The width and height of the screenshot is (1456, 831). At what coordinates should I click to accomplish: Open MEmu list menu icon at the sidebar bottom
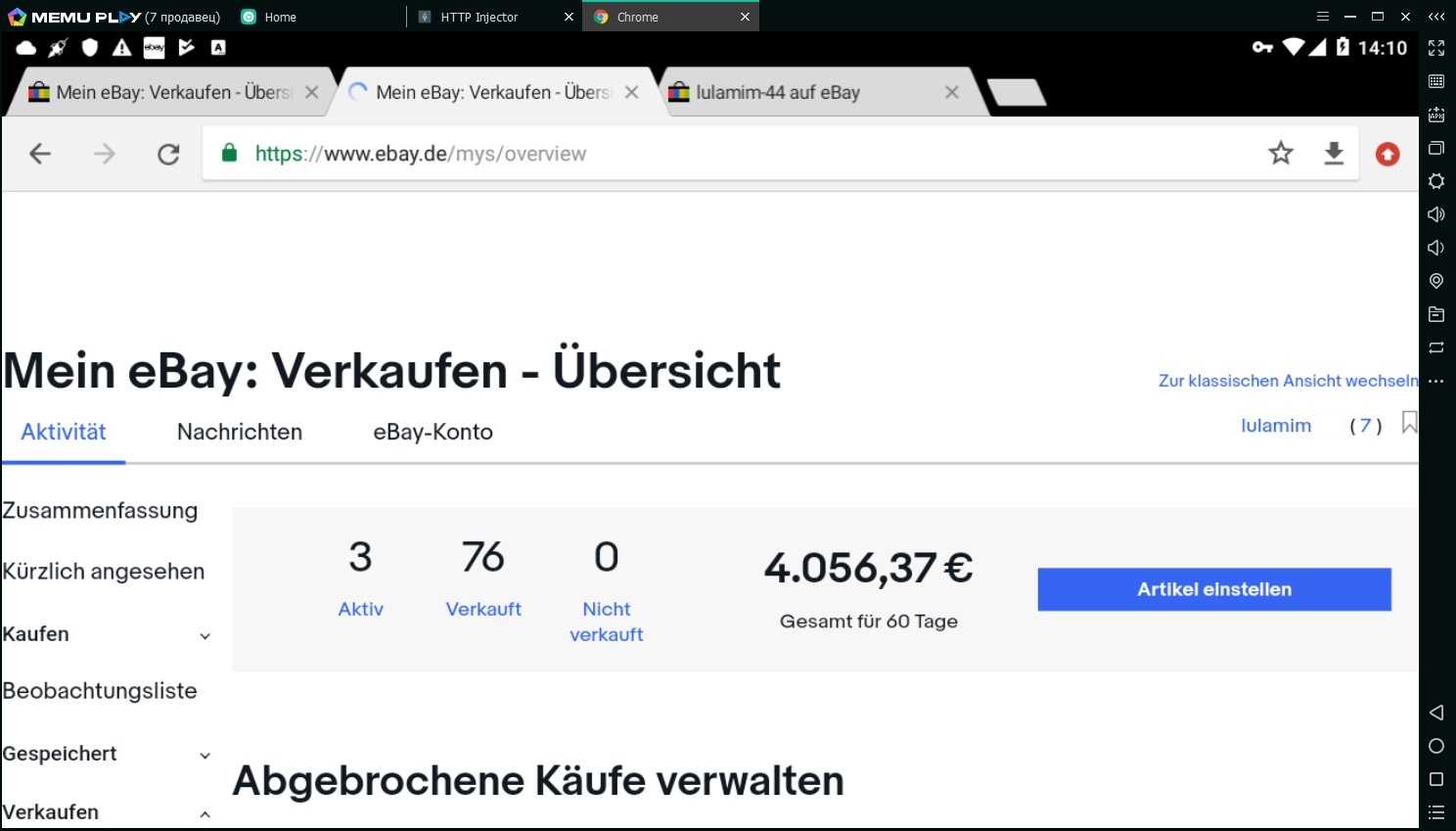[1436, 812]
